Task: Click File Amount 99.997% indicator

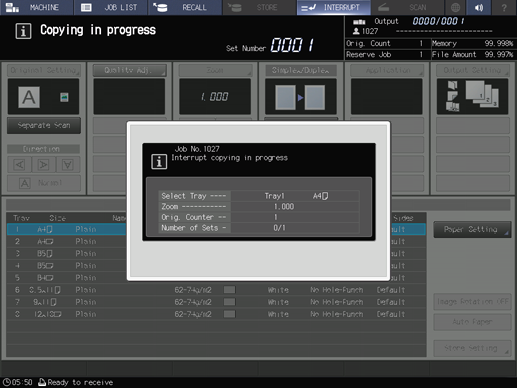Action: point(473,55)
